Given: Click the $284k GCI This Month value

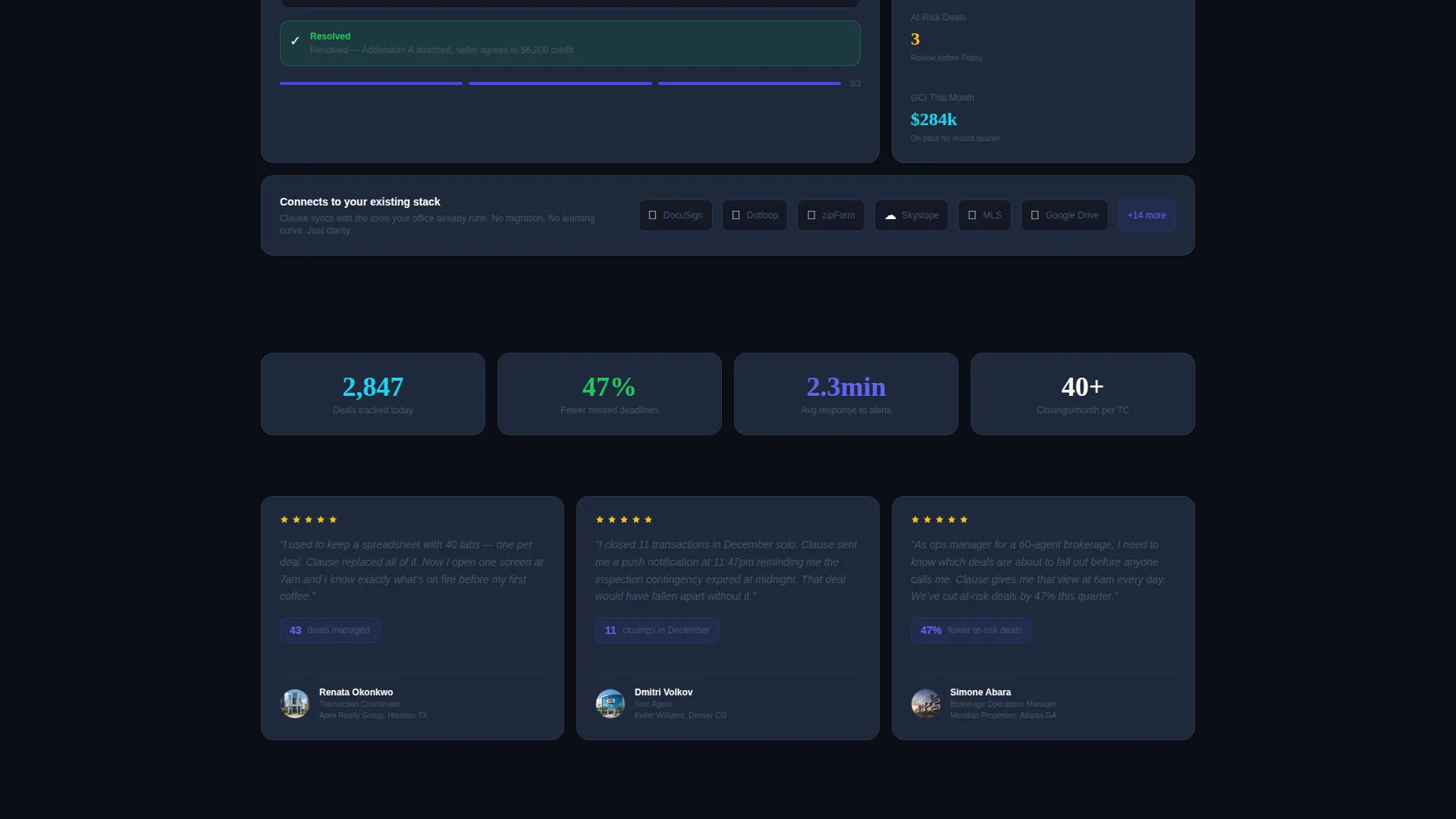Looking at the screenshot, I should (x=934, y=120).
